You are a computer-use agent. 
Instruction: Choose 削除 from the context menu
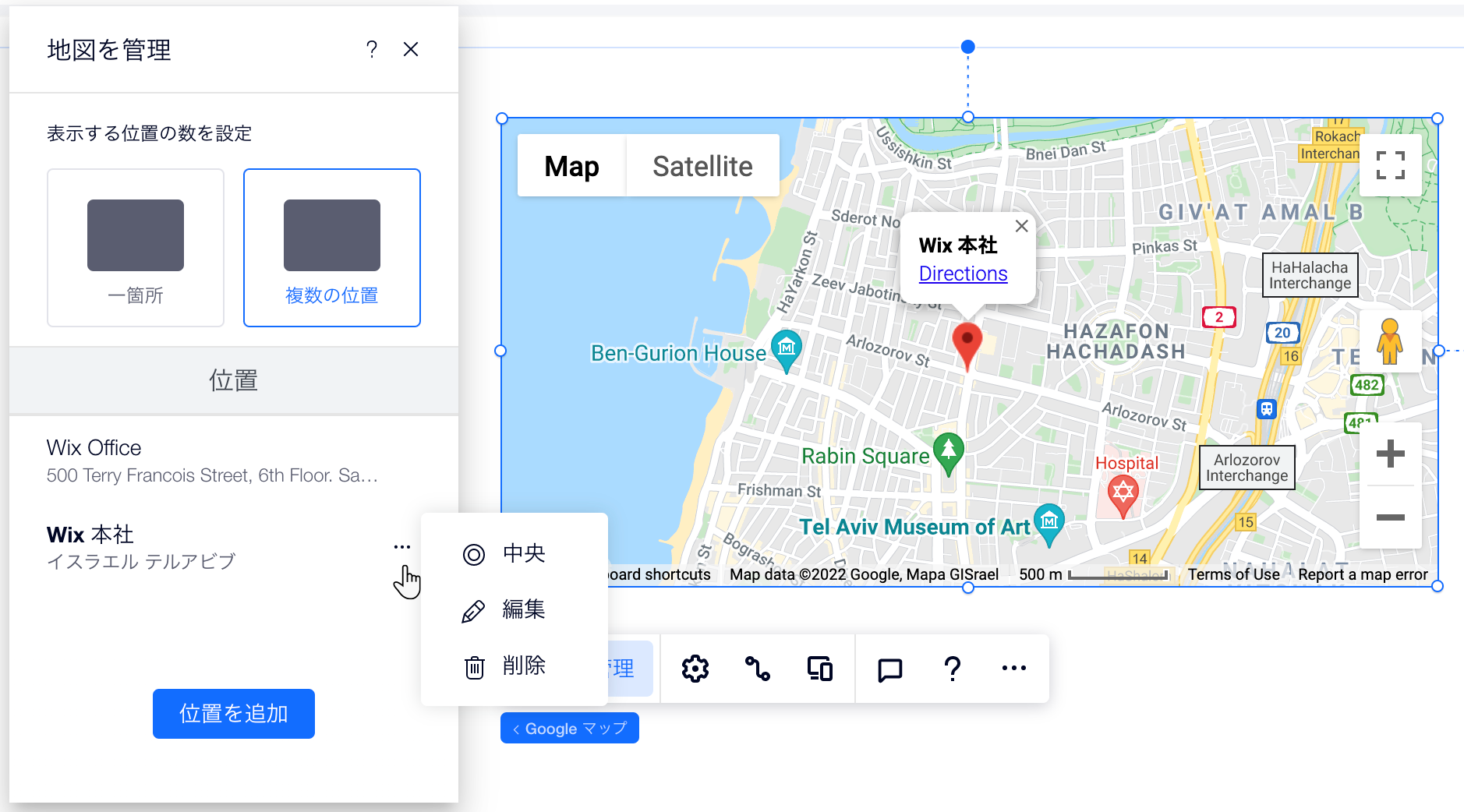point(515,666)
